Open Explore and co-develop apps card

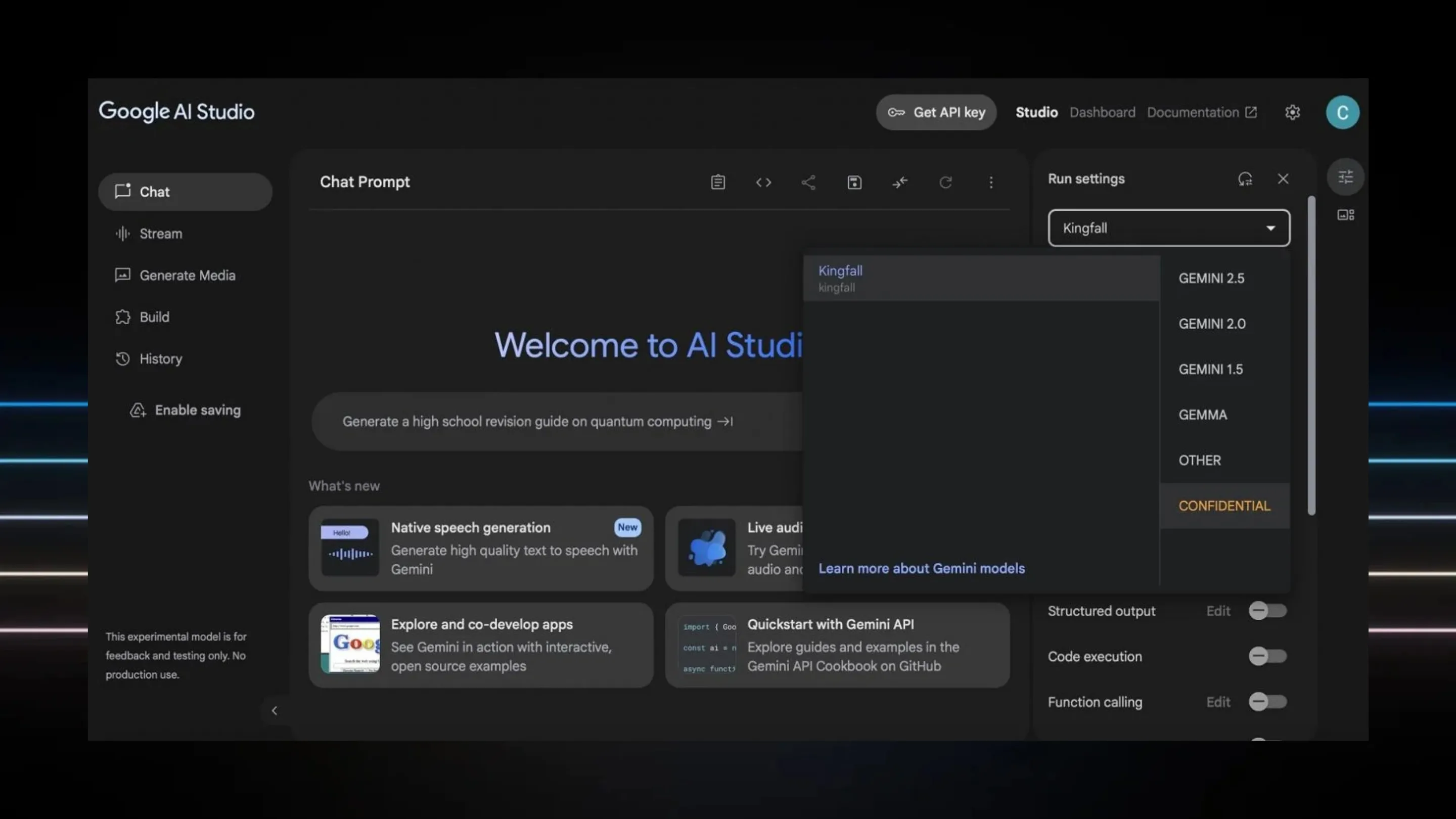click(481, 645)
